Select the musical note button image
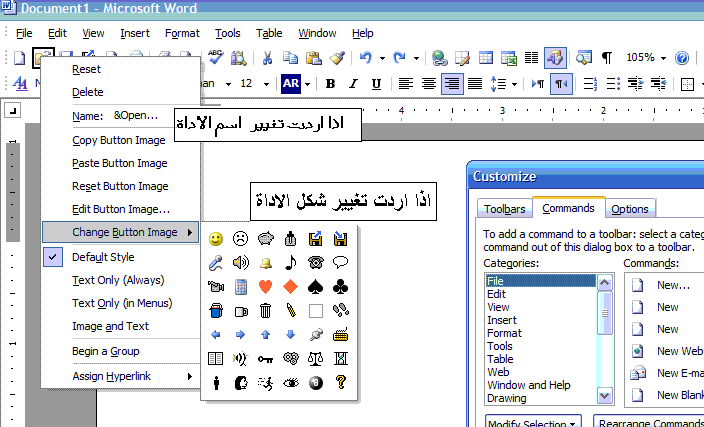704x427 pixels. click(291, 263)
